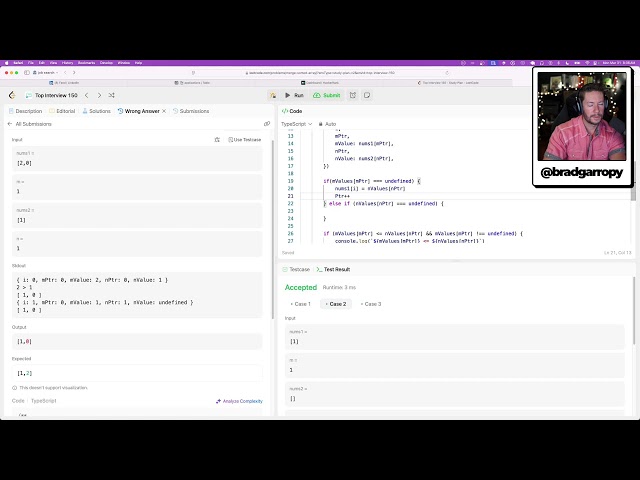
Task: Open the Develop menu
Action: [107, 63]
